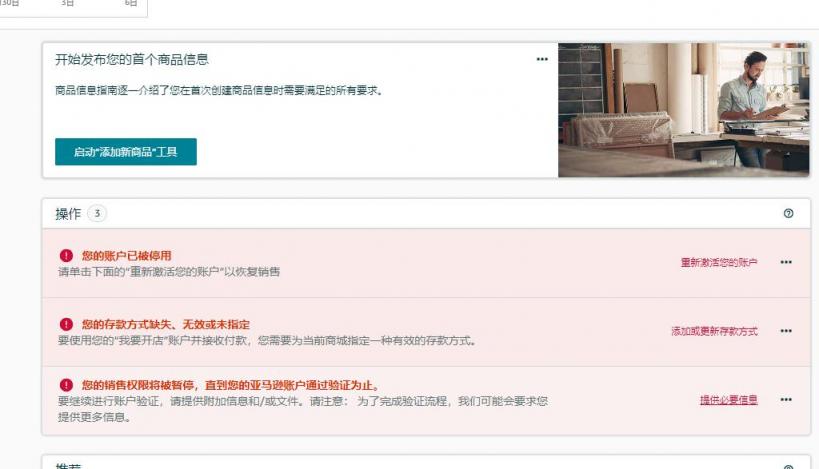Screen dimensions: 819x469
Task: Click the 重新激活您的账户 link
Action: (719, 263)
